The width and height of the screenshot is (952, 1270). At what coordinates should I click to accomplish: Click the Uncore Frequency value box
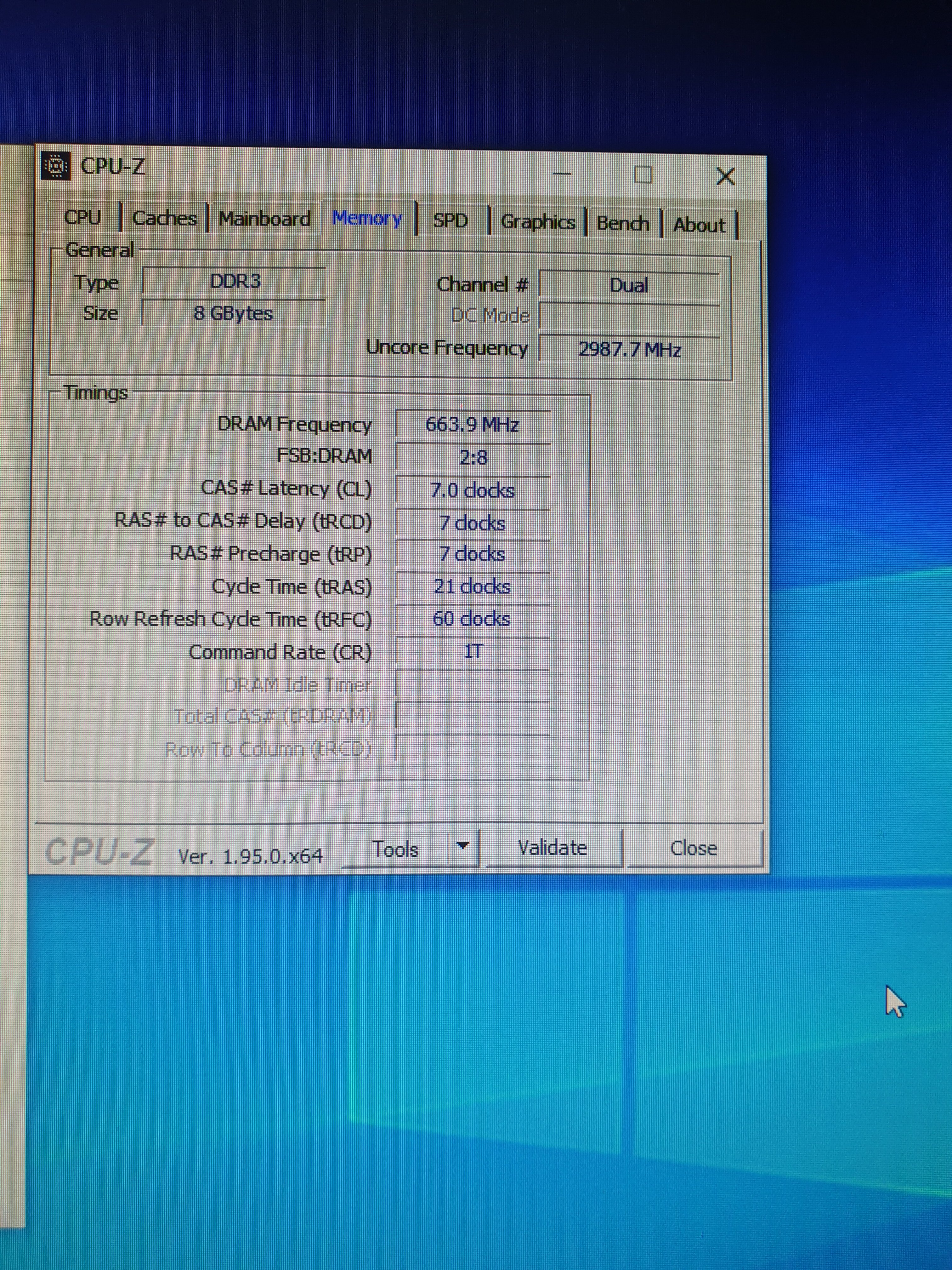tap(630, 350)
